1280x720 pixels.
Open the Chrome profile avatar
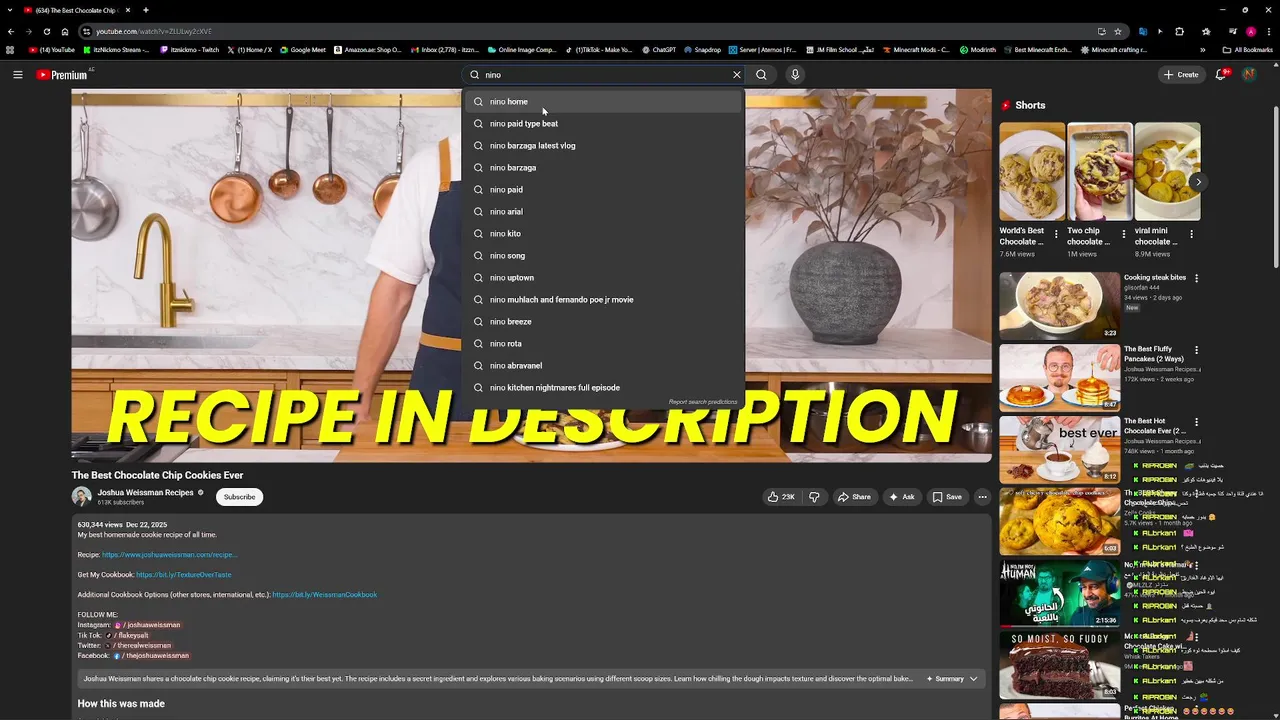pos(1251,31)
